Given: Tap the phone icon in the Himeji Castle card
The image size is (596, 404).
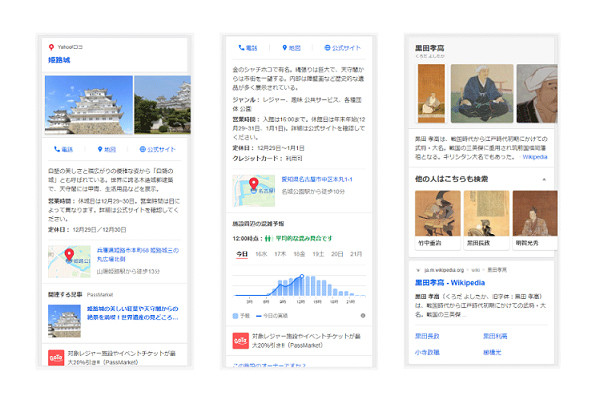Looking at the screenshot, I should tap(57, 149).
